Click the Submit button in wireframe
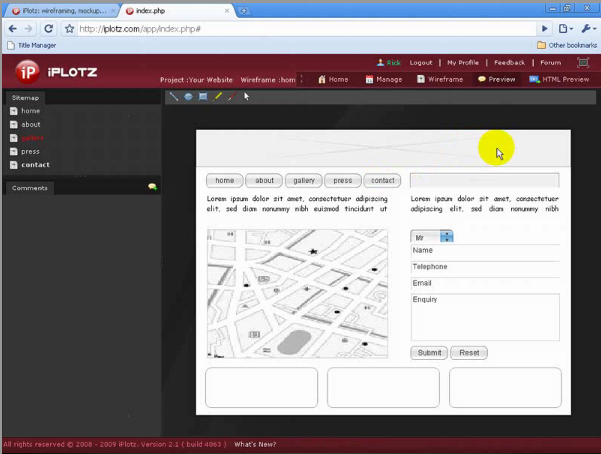Image resolution: width=601 pixels, height=454 pixels. point(429,353)
